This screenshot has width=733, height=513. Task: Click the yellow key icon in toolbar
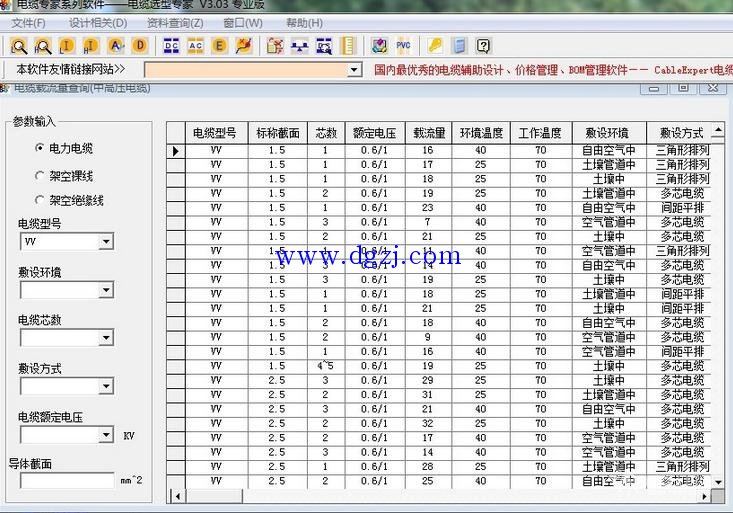point(435,46)
